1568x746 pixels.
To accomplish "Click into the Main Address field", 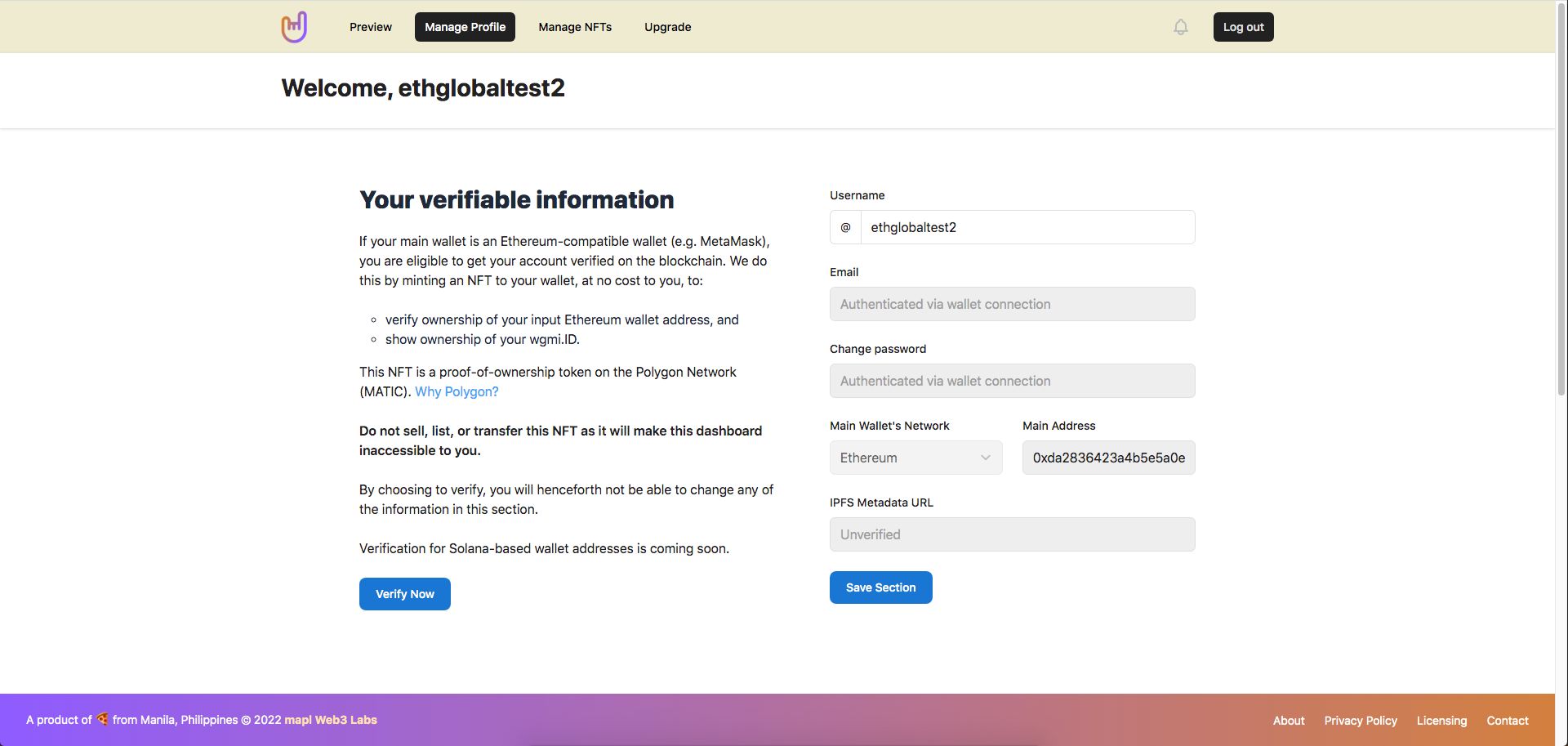I will click(x=1109, y=458).
